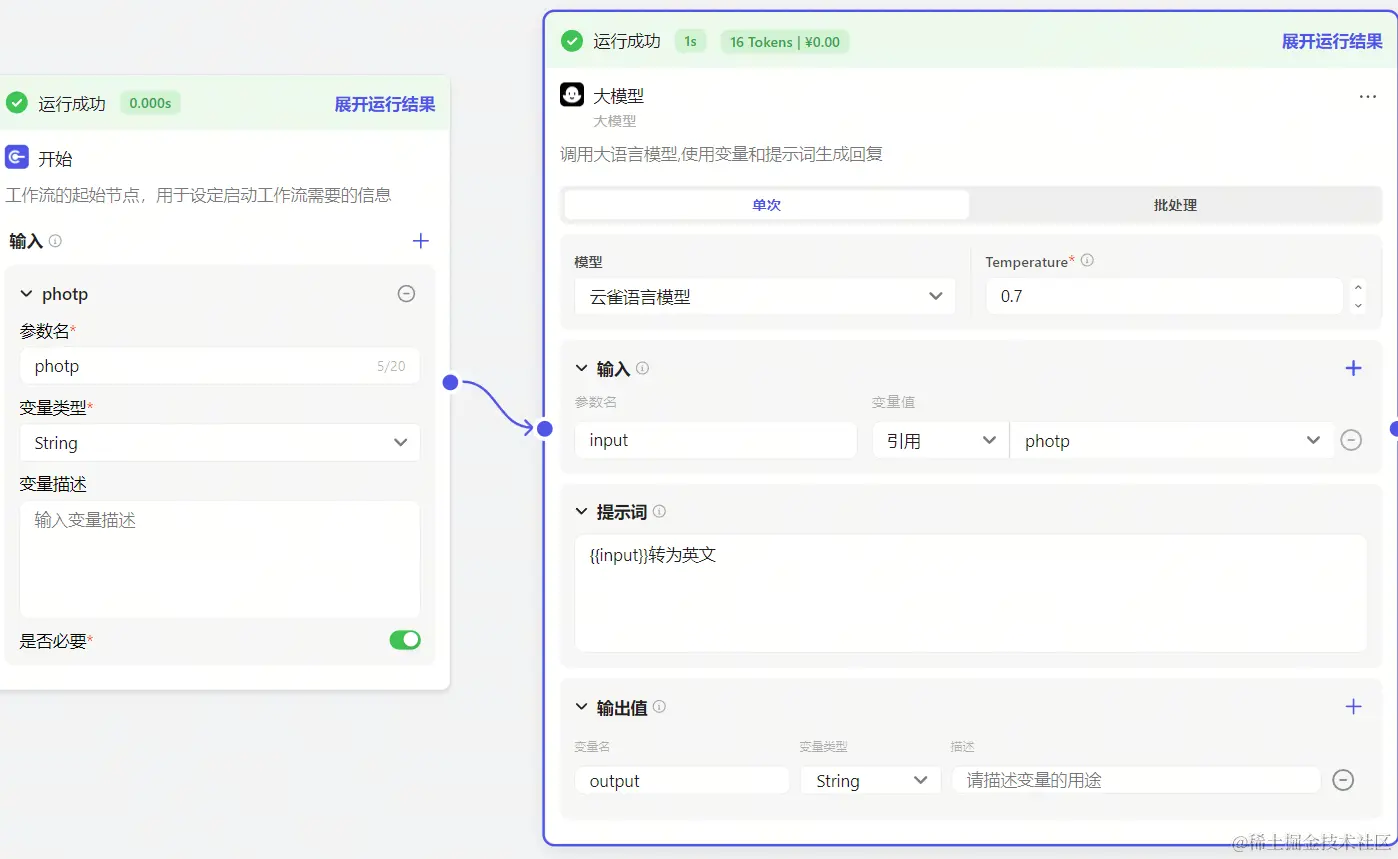Collapse the 输入 section in 大模型 node
1398x859 pixels.
click(581, 369)
